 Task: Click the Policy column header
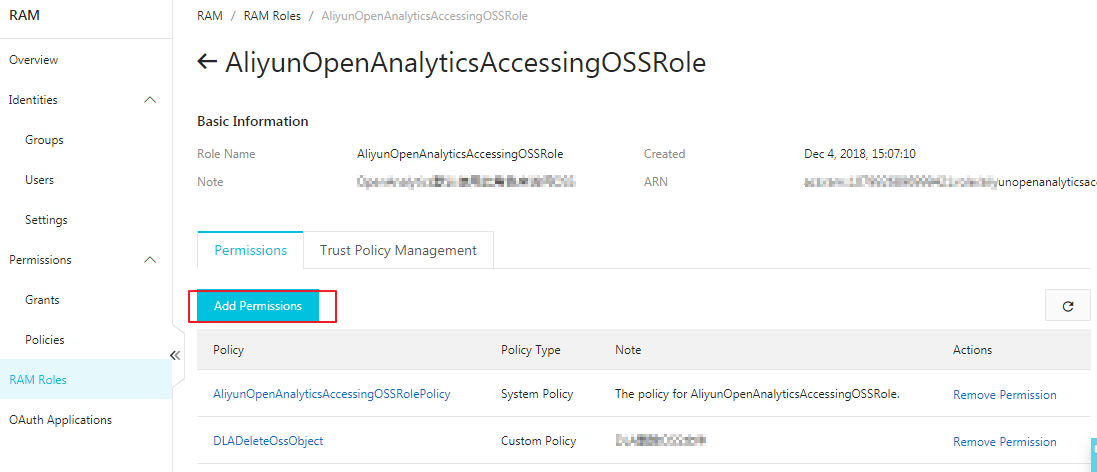click(228, 350)
